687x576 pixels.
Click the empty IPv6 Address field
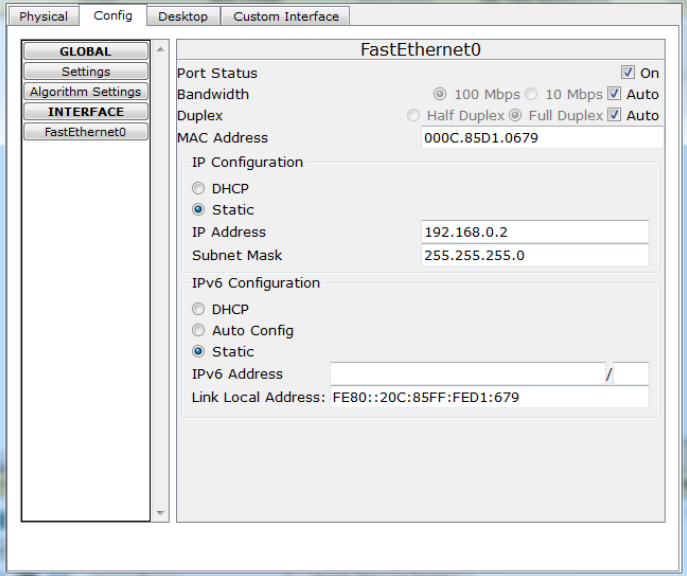pos(468,374)
